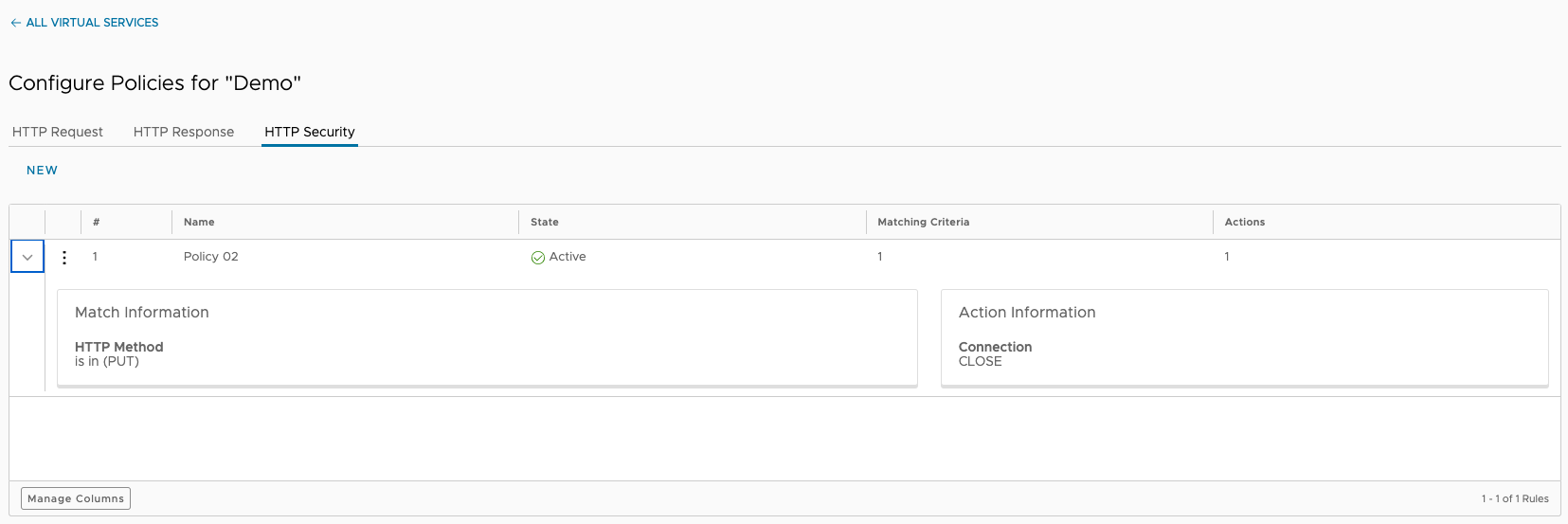The width and height of the screenshot is (1568, 524).
Task: Click the HTTP Method match entry
Action: [119, 354]
